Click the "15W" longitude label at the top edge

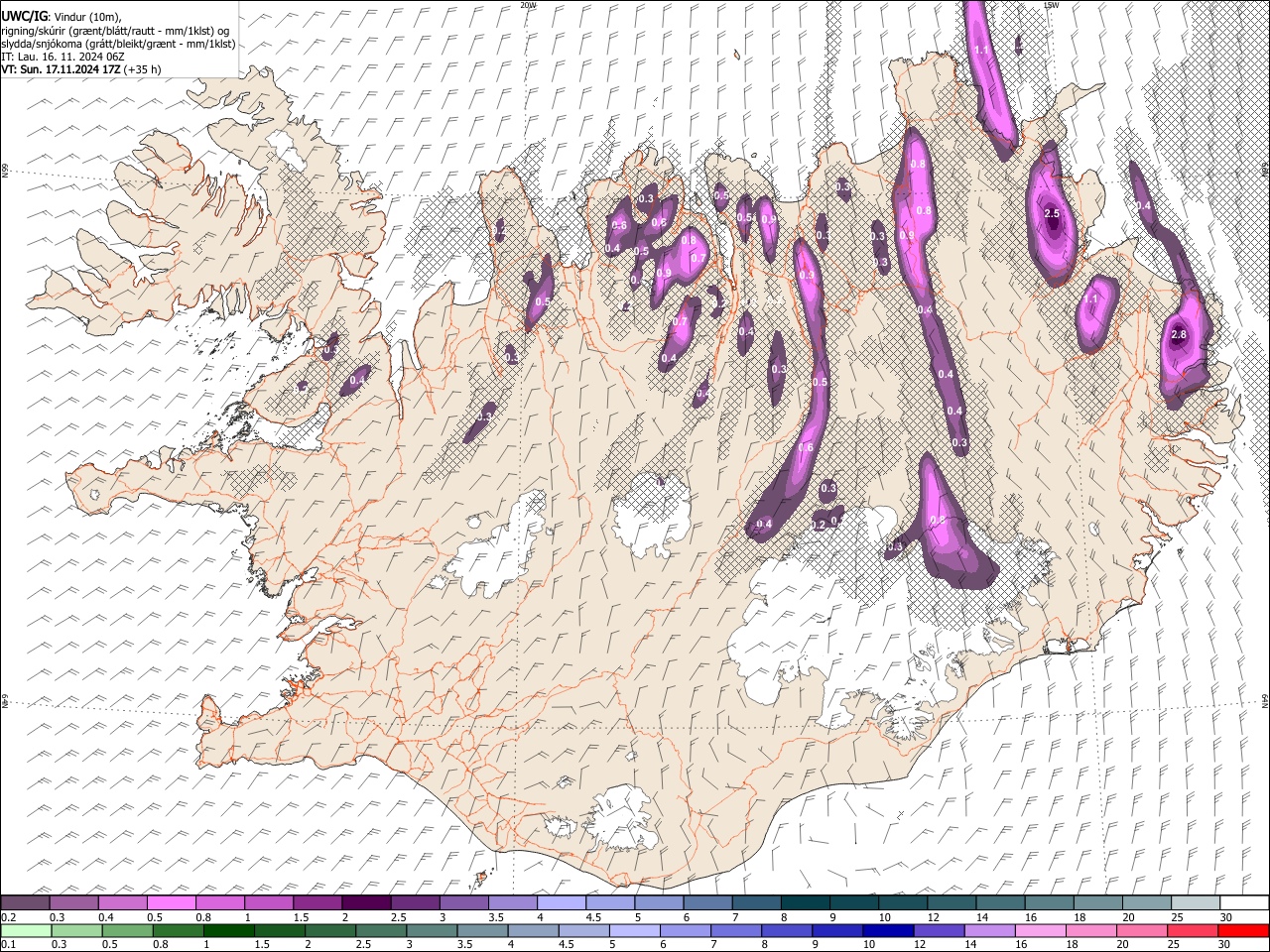tap(1052, 5)
